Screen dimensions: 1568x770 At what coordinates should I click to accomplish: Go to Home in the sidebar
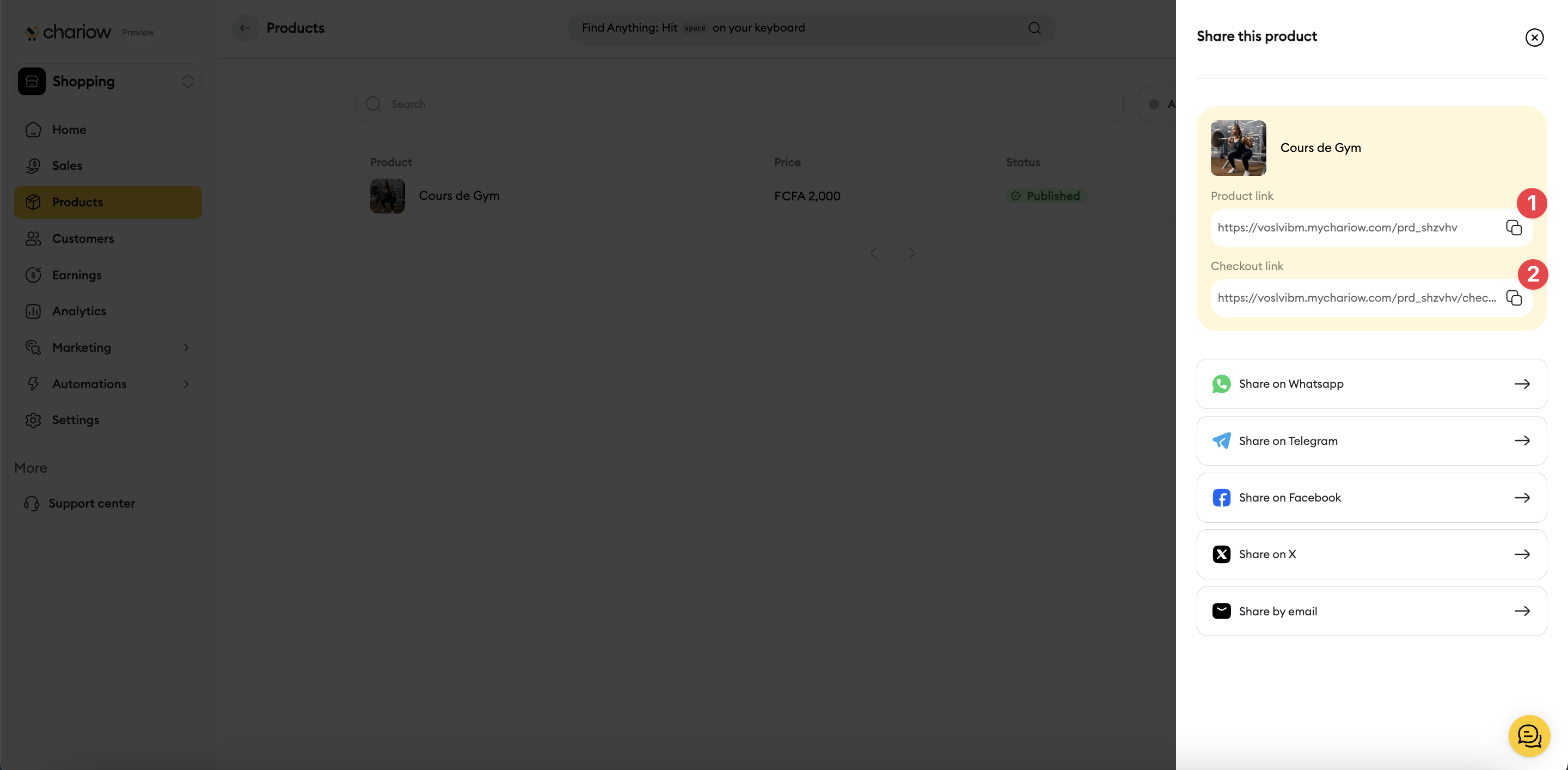pos(108,130)
